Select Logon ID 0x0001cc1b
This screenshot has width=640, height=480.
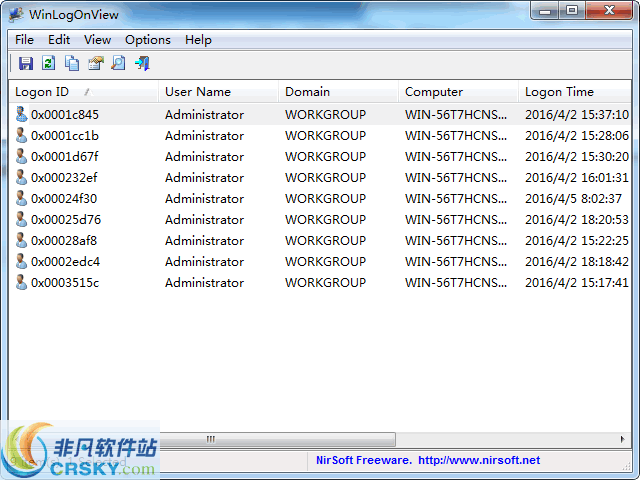click(x=65, y=136)
